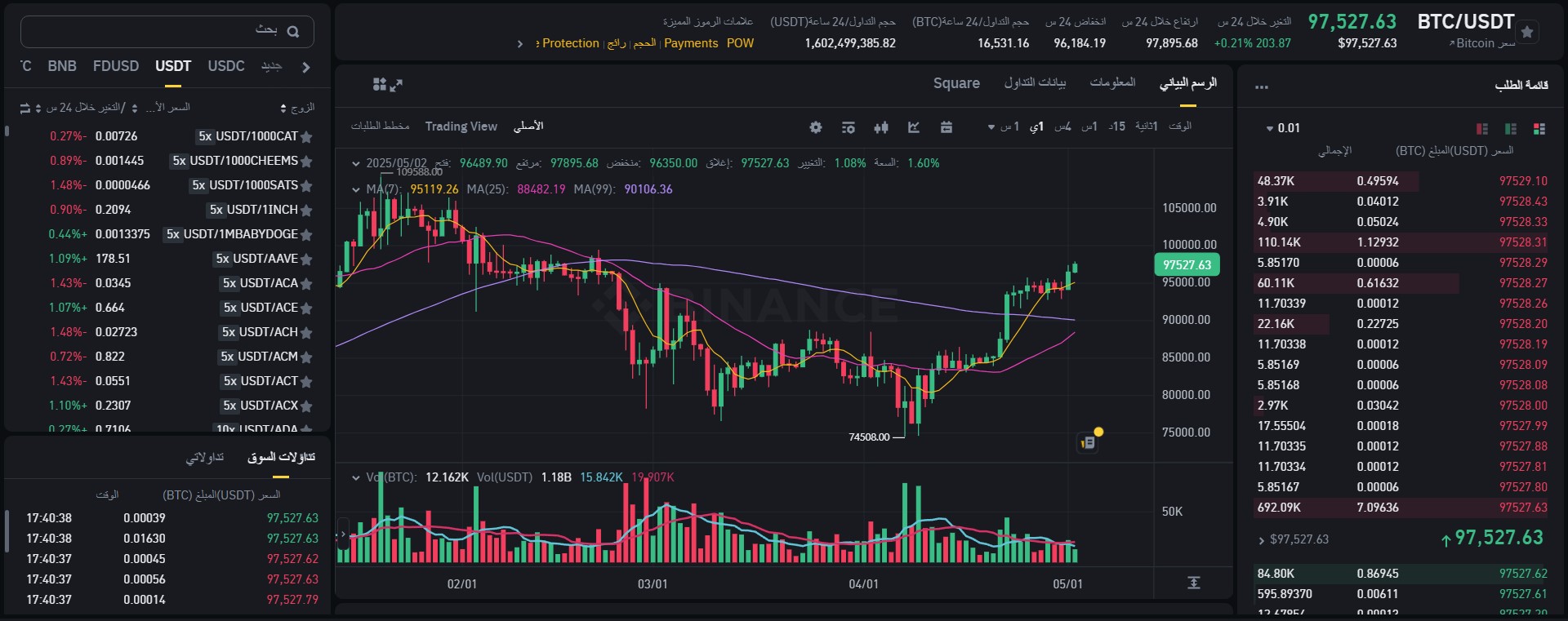The image size is (1568, 621).
Task: Collapse the Vol(BTC) indicator row
Action: tap(355, 477)
